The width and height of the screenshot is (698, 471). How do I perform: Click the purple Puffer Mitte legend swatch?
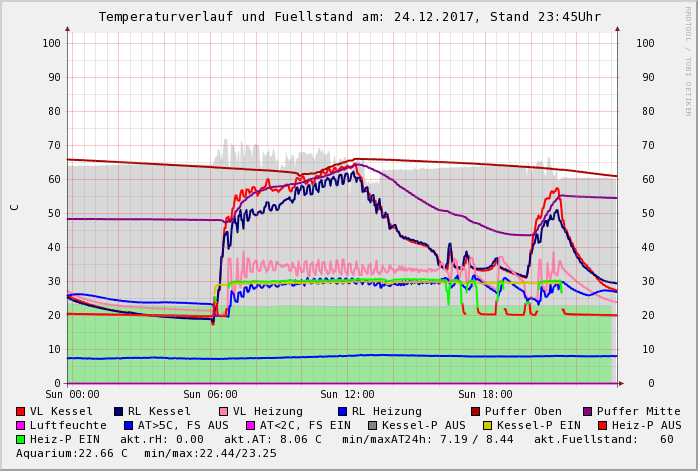(588, 411)
